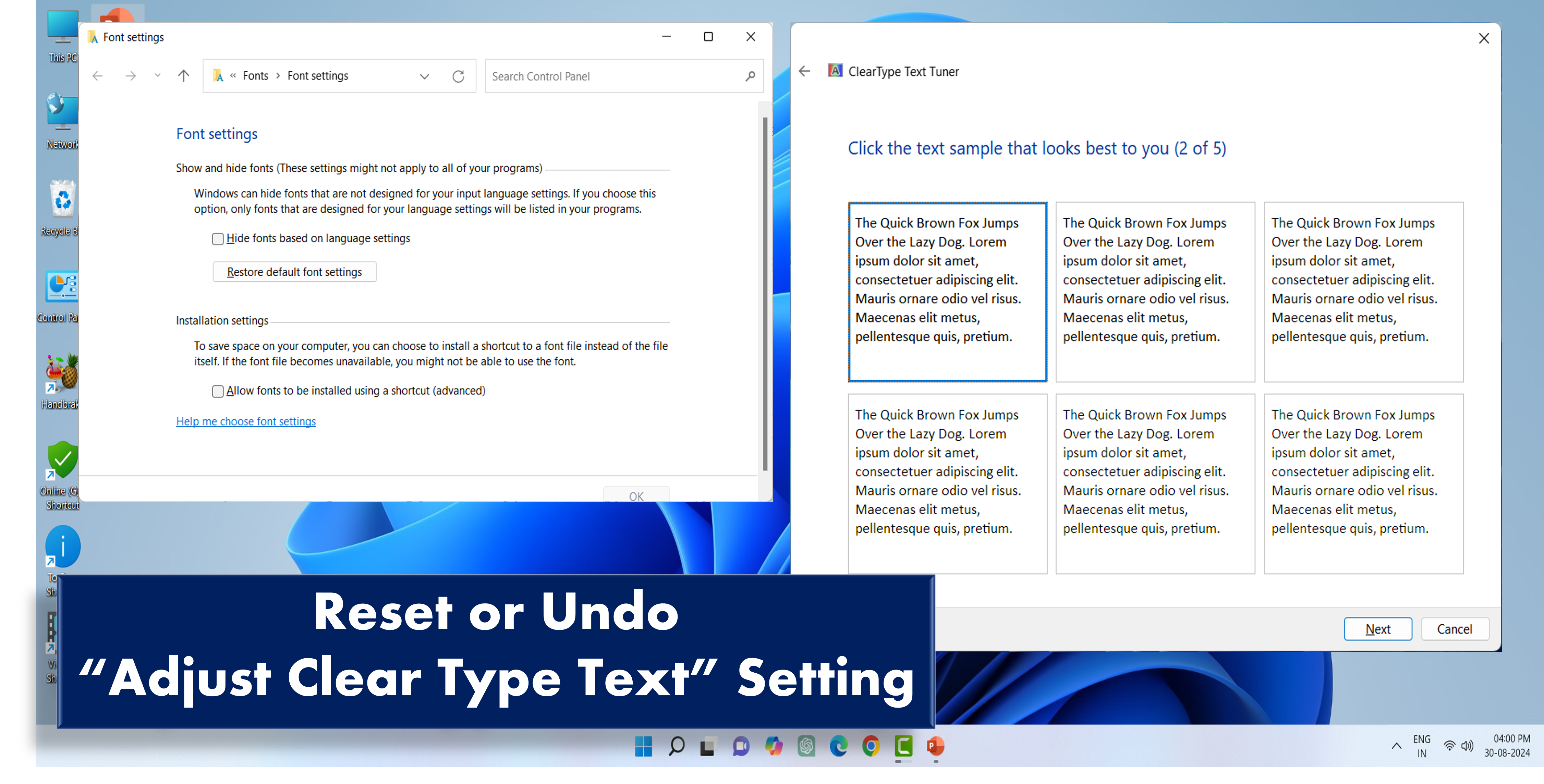The width and height of the screenshot is (1544, 784).
Task: Expand the arrow between Fonts and Font settings
Action: (278, 76)
